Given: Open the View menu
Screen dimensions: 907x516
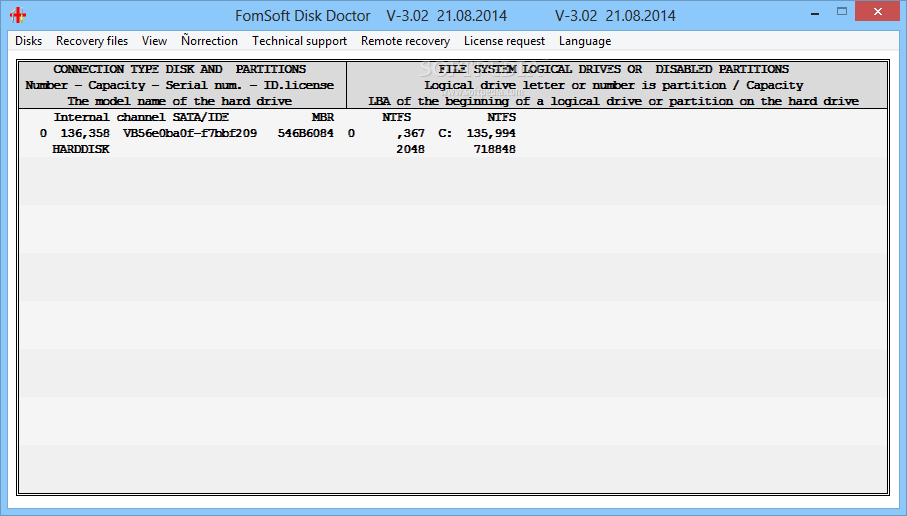Looking at the screenshot, I should pos(154,41).
